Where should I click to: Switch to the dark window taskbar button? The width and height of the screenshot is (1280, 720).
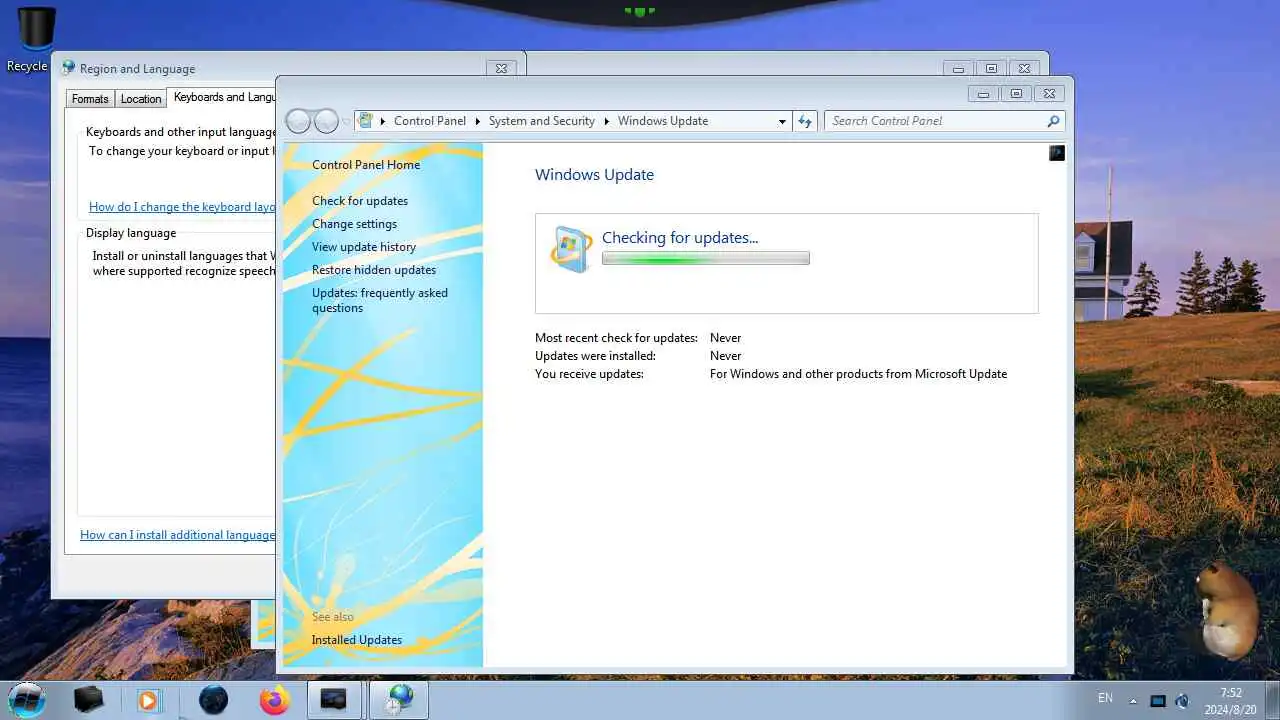pyautogui.click(x=334, y=700)
